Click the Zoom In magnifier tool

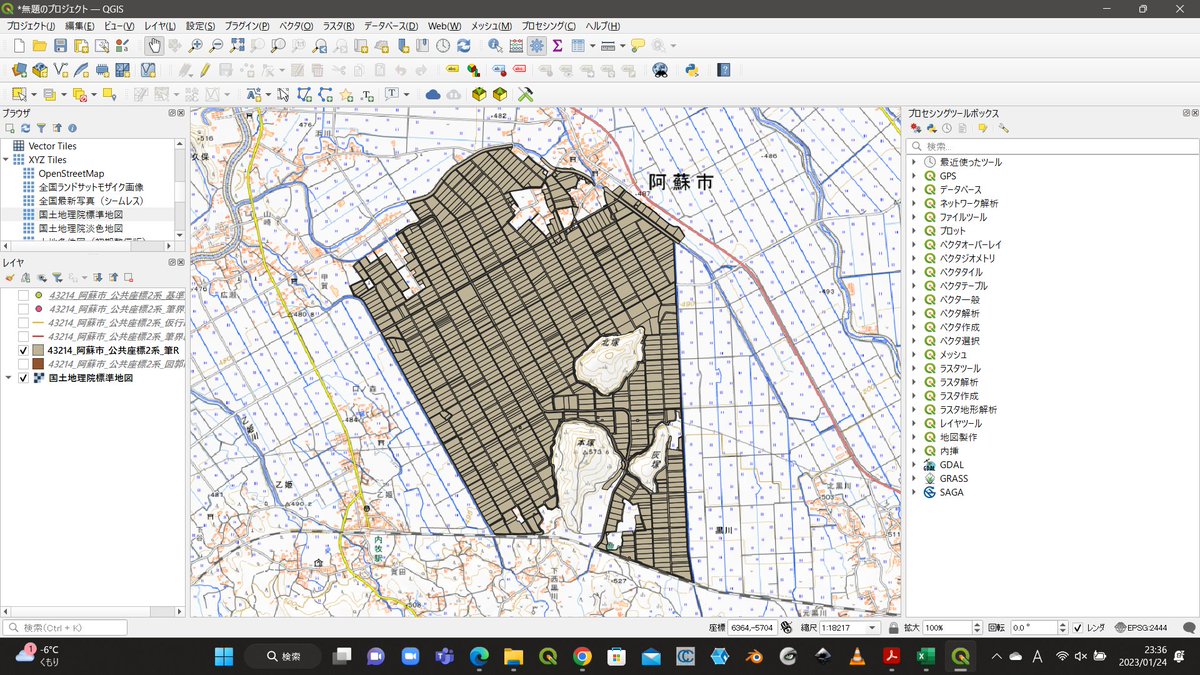tap(196, 46)
